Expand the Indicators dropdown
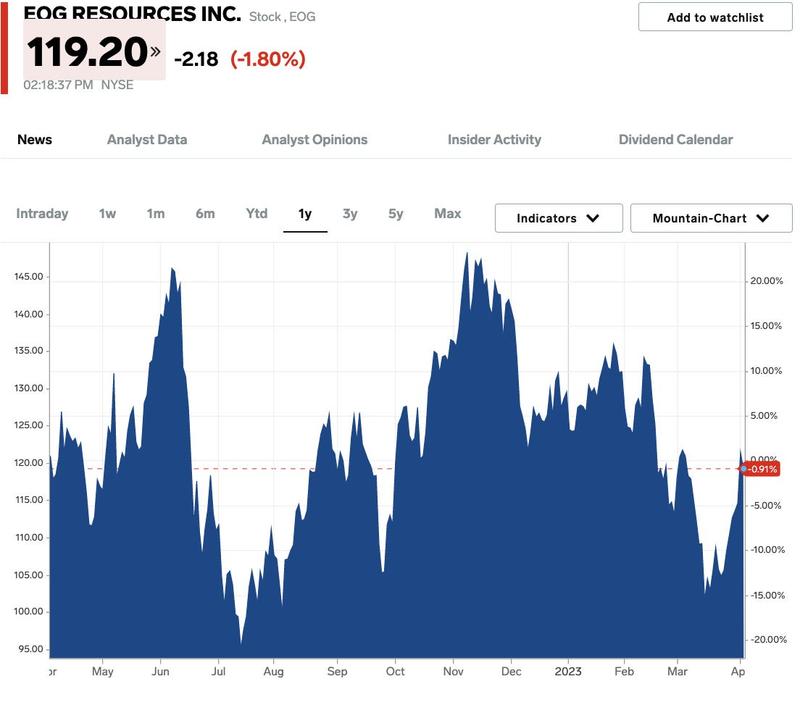This screenshot has width=800, height=713. 558,218
